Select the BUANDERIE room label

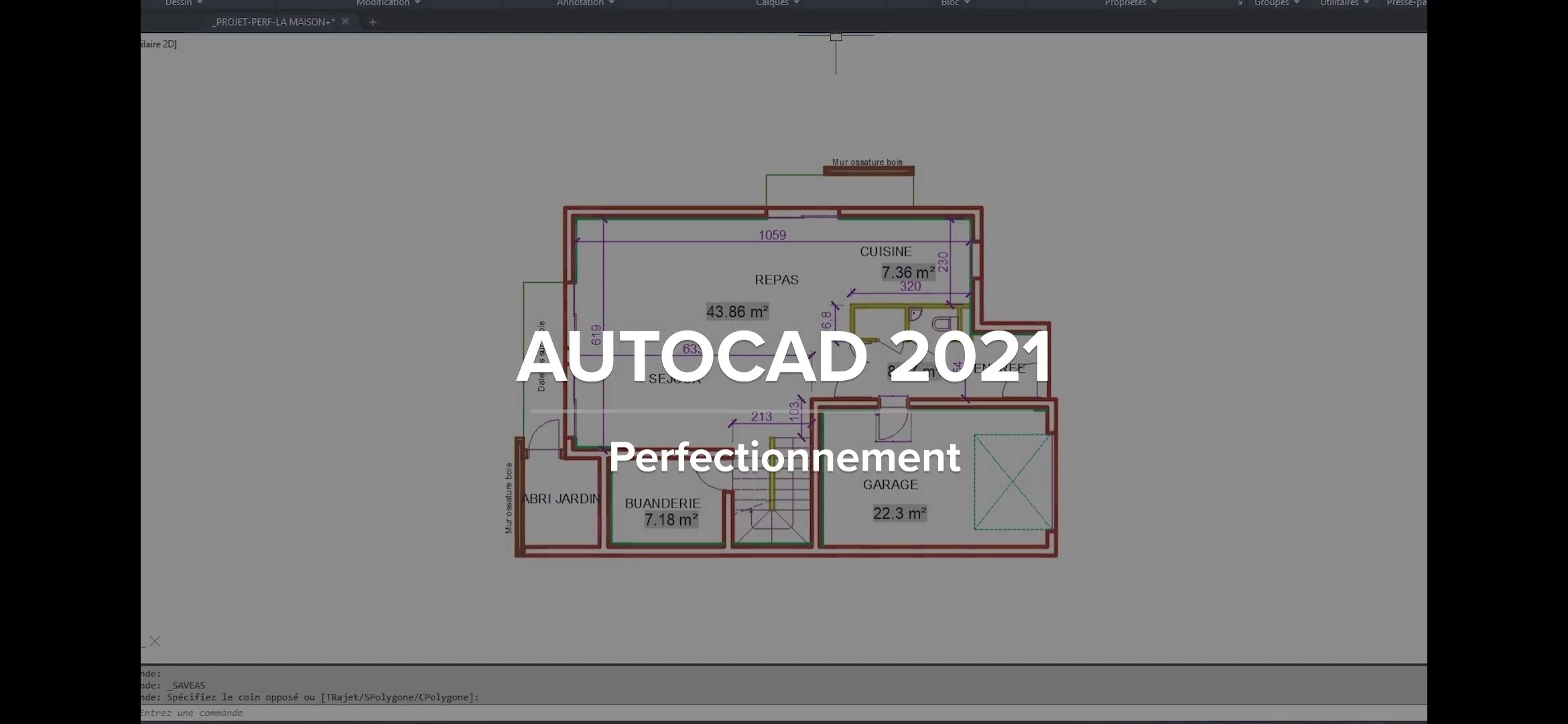(x=663, y=503)
